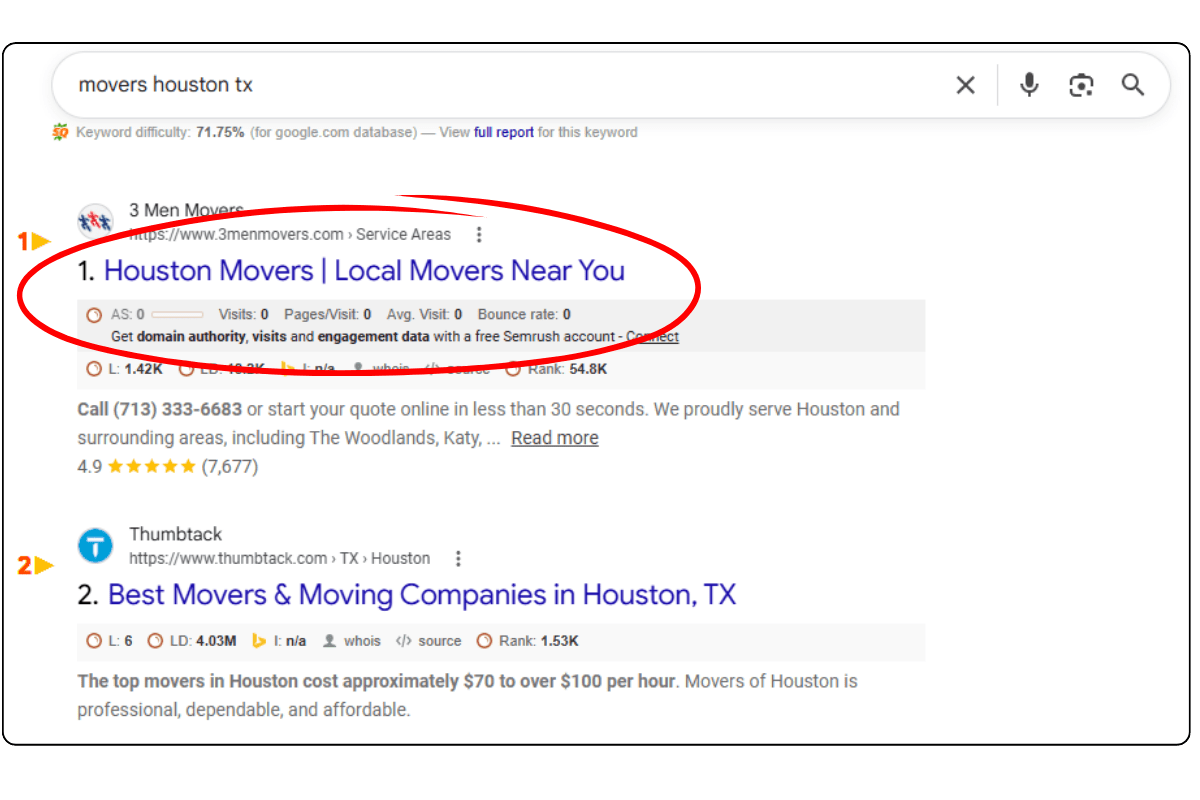Click the source code icon in Thumbtack bar
Viewport: 1200px width, 800px height.
[x=404, y=641]
